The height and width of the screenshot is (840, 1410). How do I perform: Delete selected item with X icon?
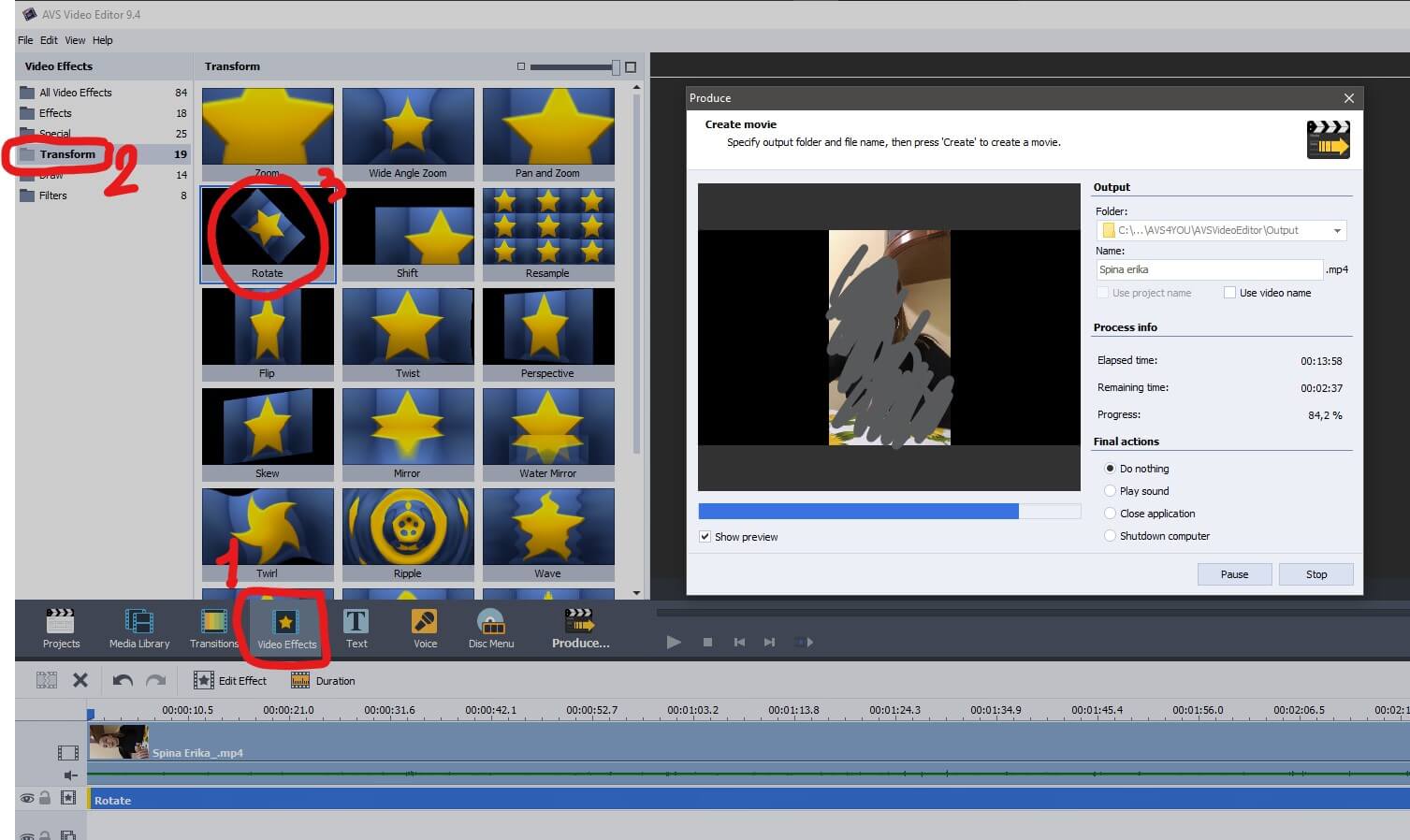pos(80,681)
